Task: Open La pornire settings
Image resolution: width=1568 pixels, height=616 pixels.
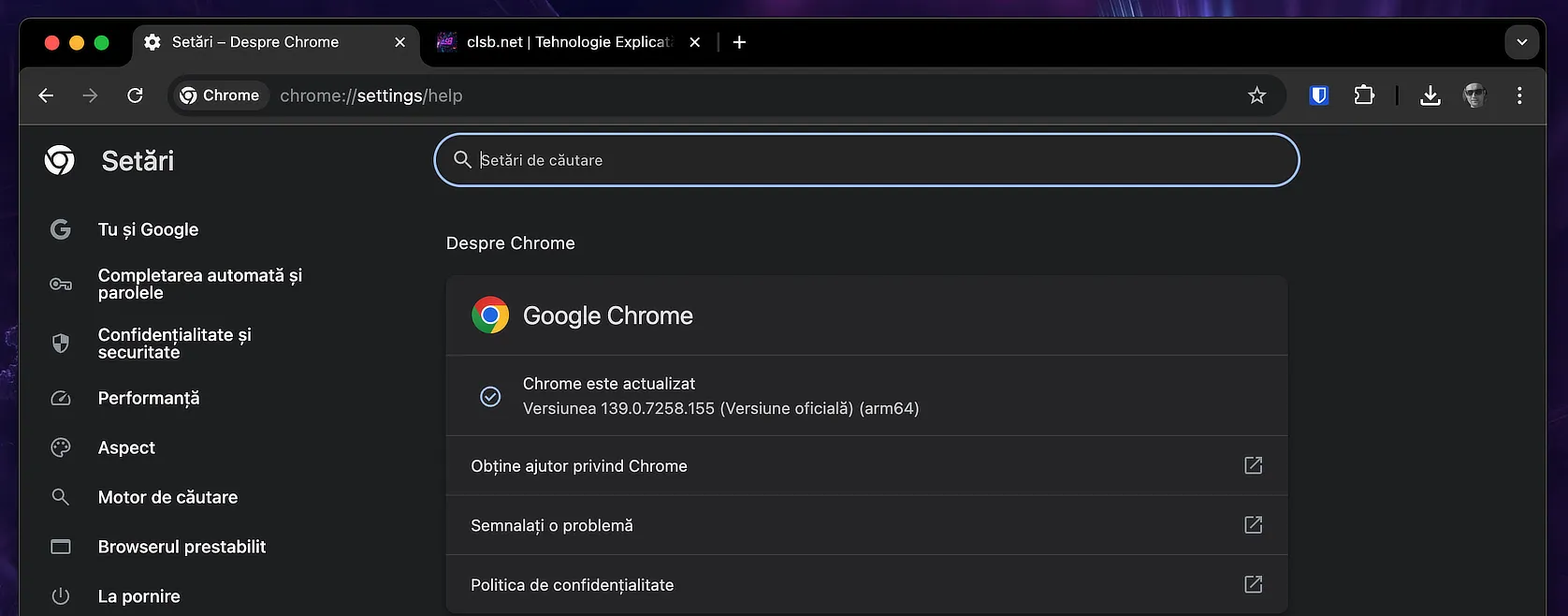Action: pyautogui.click(x=139, y=596)
